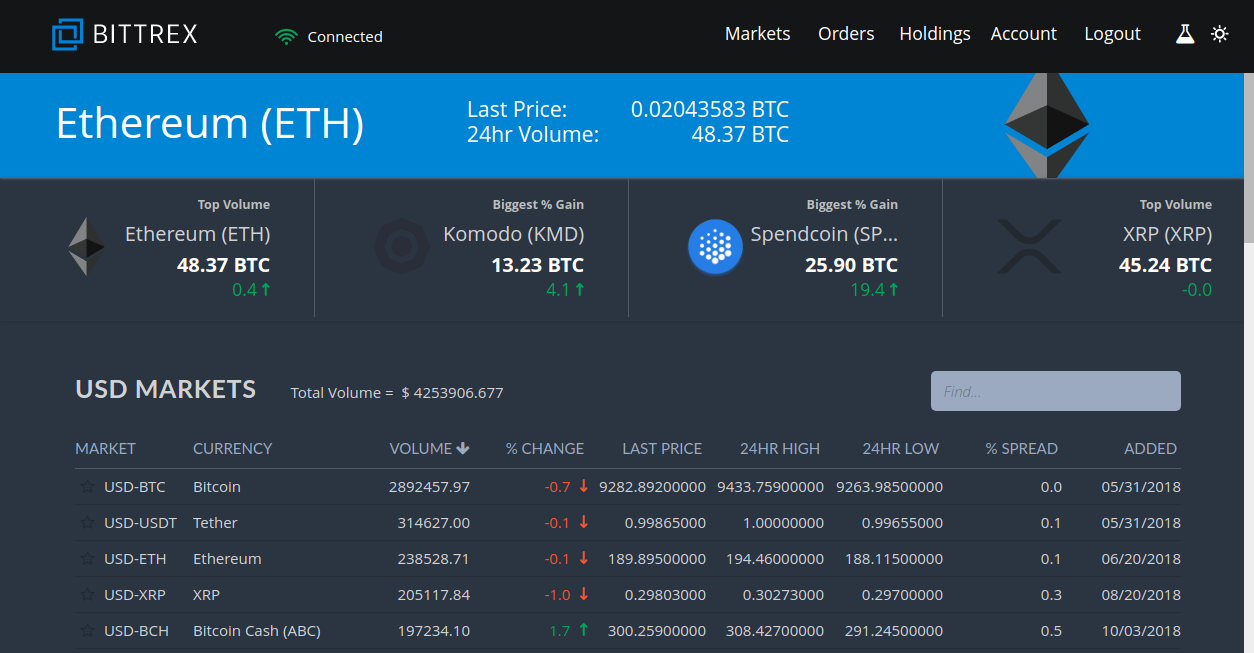This screenshot has height=653, width=1254.
Task: Select the Ethereum (ETH) Top Volume card title
Action: [198, 235]
